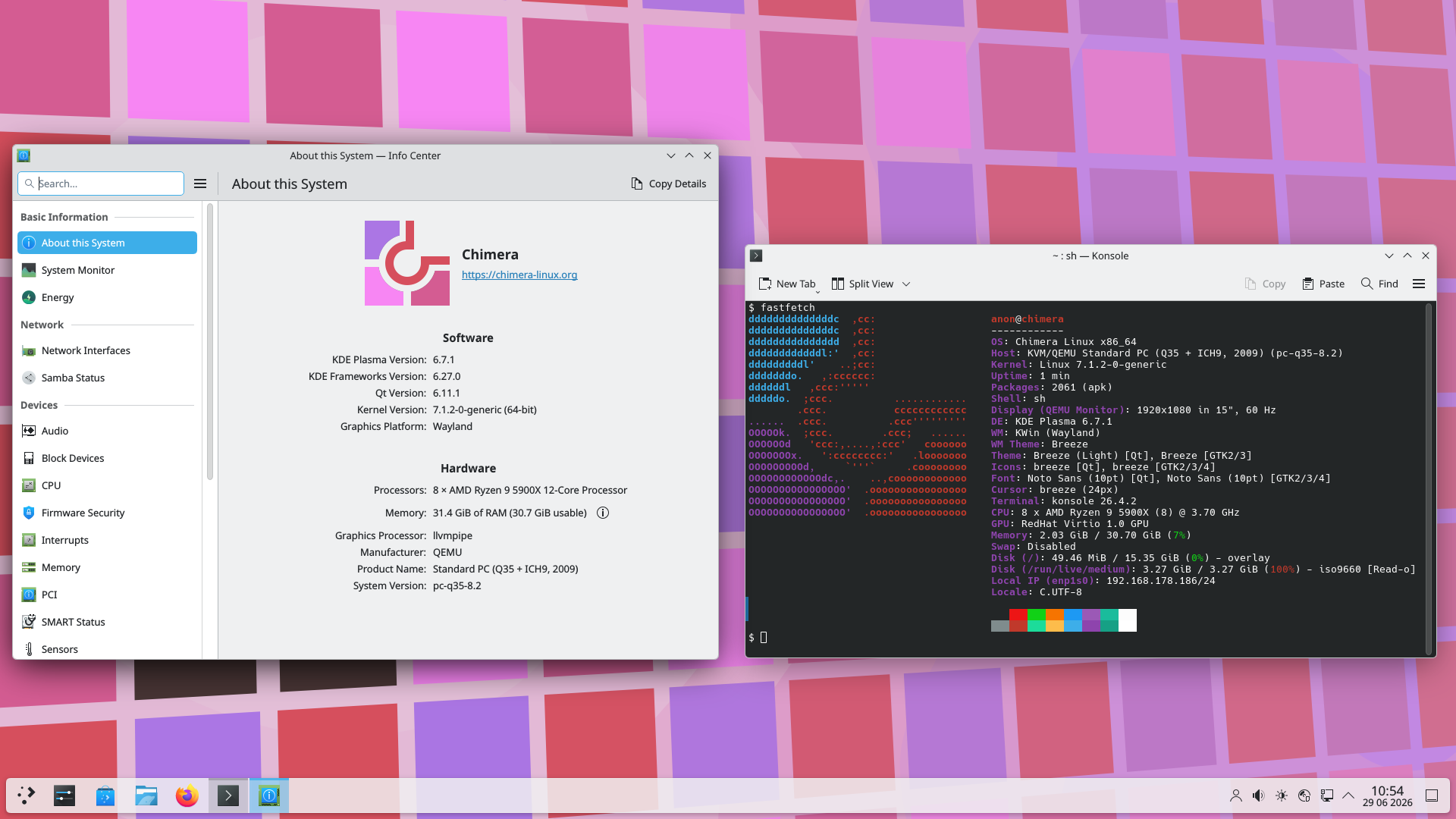This screenshot has height=819, width=1456.
Task: Open System Monitor from the sidebar
Action: pyautogui.click(x=107, y=270)
